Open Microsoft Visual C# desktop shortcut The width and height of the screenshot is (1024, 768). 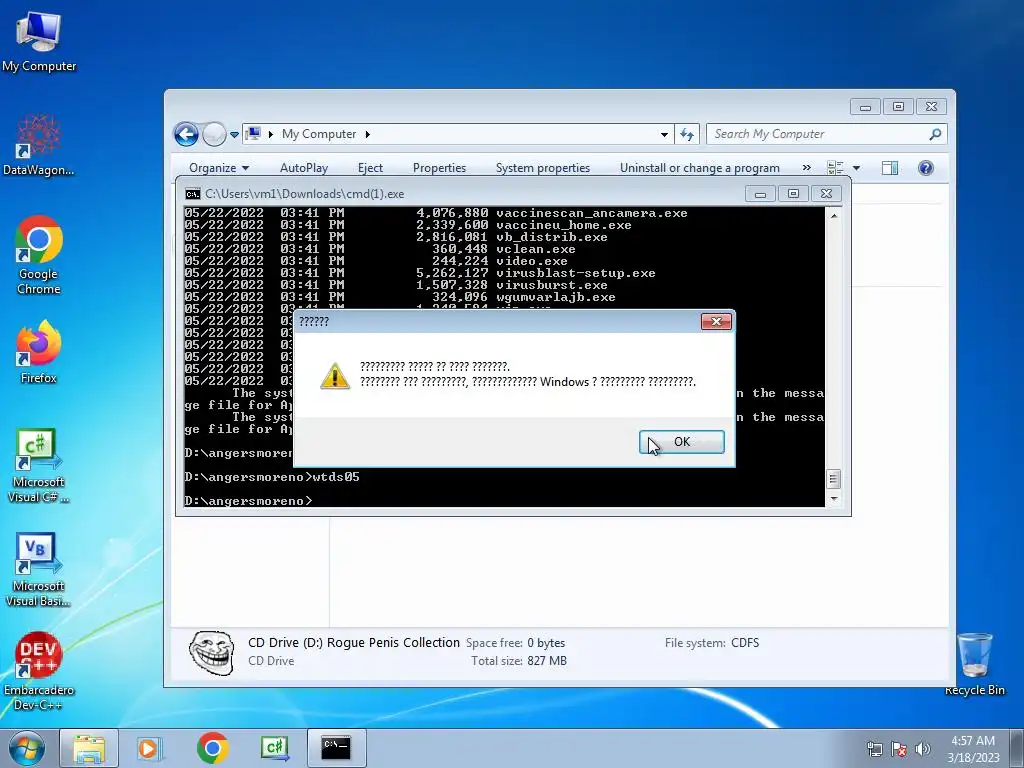click(x=39, y=466)
